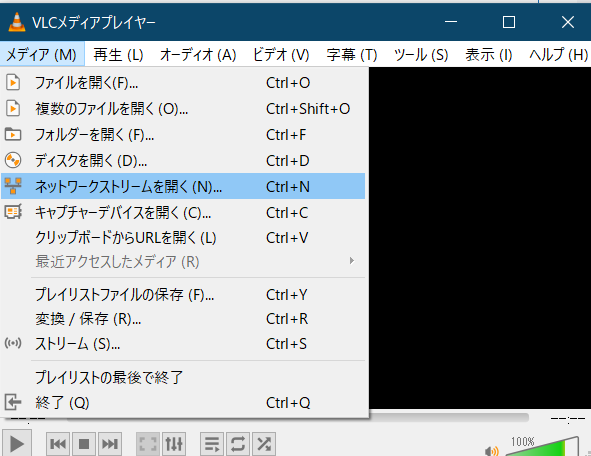
Task: Maximize the VLC window
Action: point(509,22)
